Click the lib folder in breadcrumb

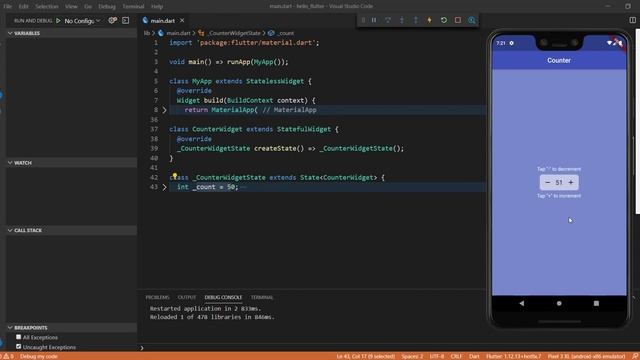pyautogui.click(x=147, y=33)
